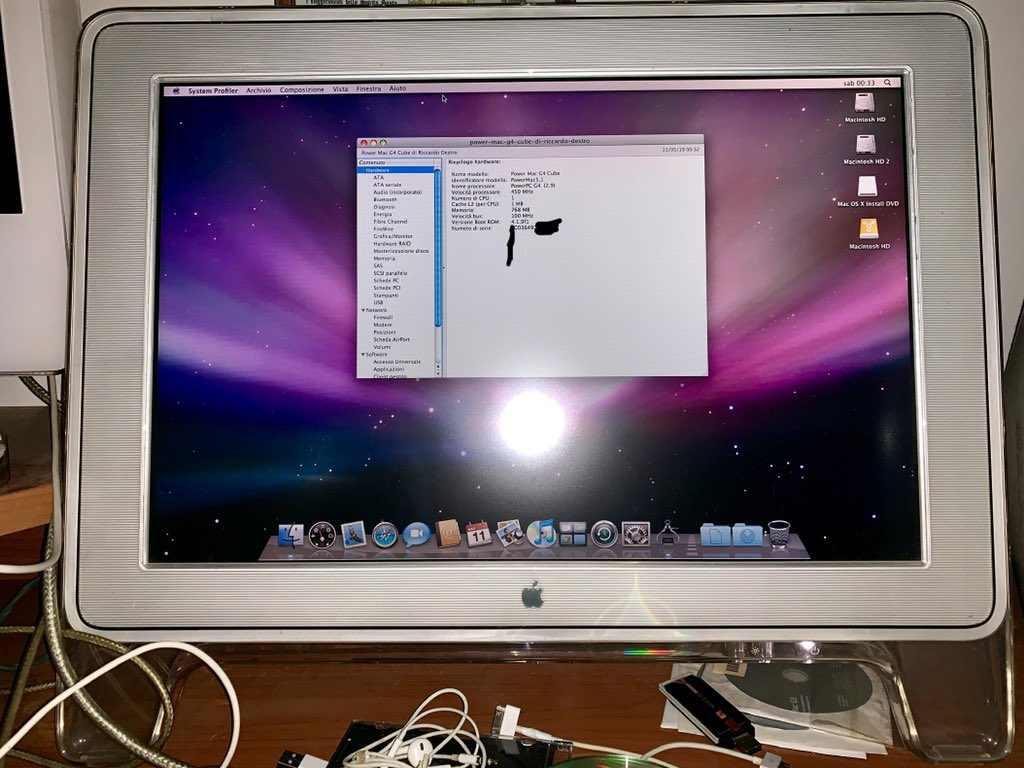Open the Composizione menu
Image resolution: width=1024 pixels, height=768 pixels.
pyautogui.click(x=302, y=89)
